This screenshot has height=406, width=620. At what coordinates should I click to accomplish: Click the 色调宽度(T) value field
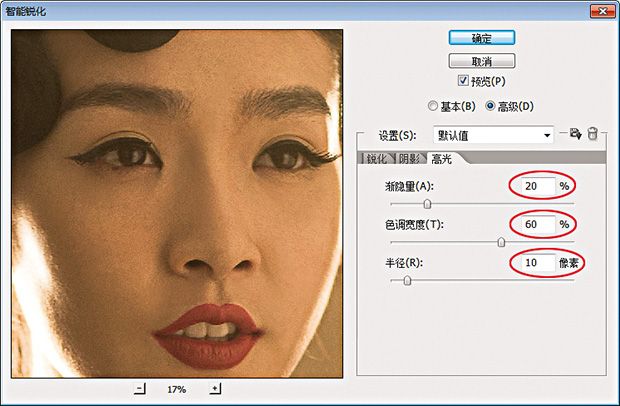pyautogui.click(x=538, y=224)
